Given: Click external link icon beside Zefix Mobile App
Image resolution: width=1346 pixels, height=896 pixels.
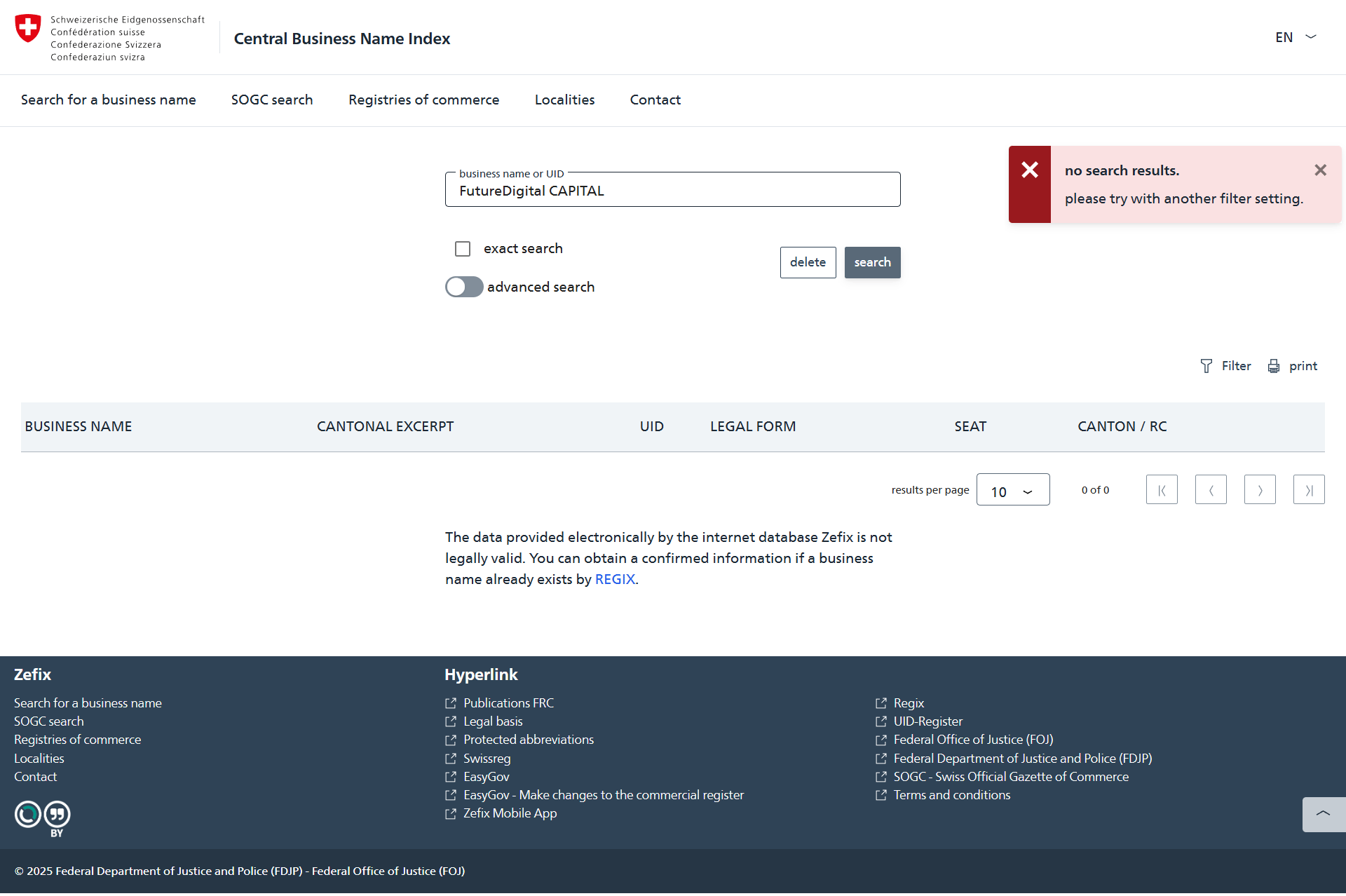Looking at the screenshot, I should pos(451,813).
